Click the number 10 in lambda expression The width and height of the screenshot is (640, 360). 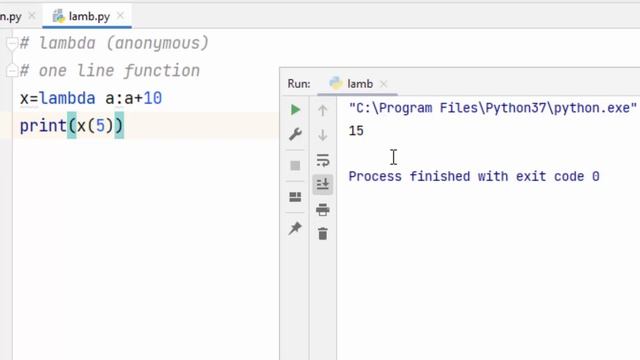[153, 98]
